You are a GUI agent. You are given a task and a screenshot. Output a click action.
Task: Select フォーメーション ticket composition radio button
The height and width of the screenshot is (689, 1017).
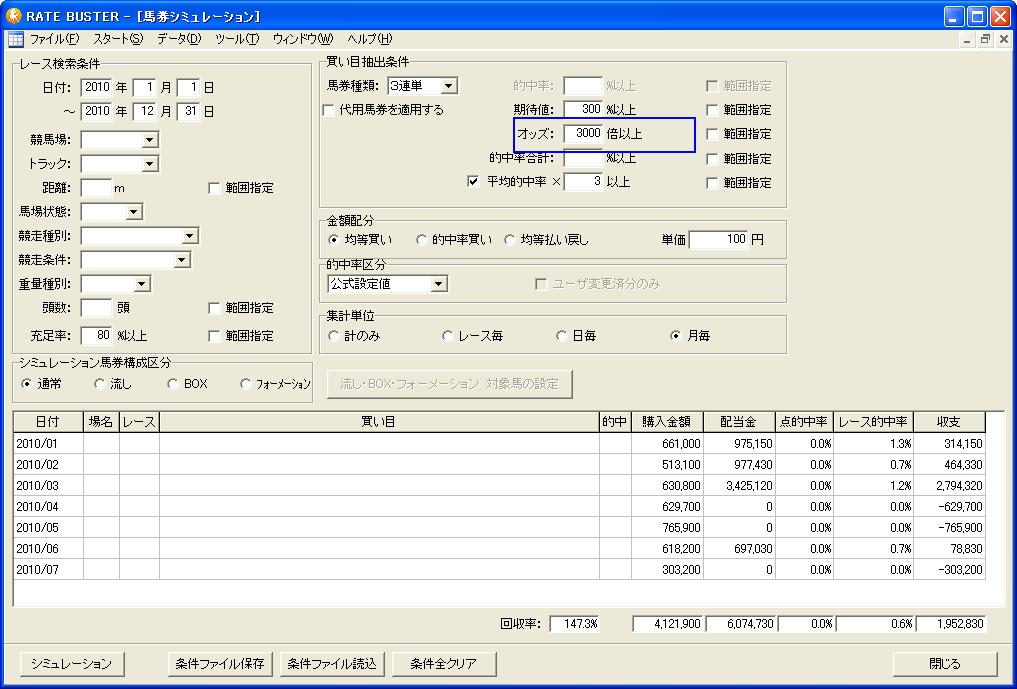click(245, 384)
